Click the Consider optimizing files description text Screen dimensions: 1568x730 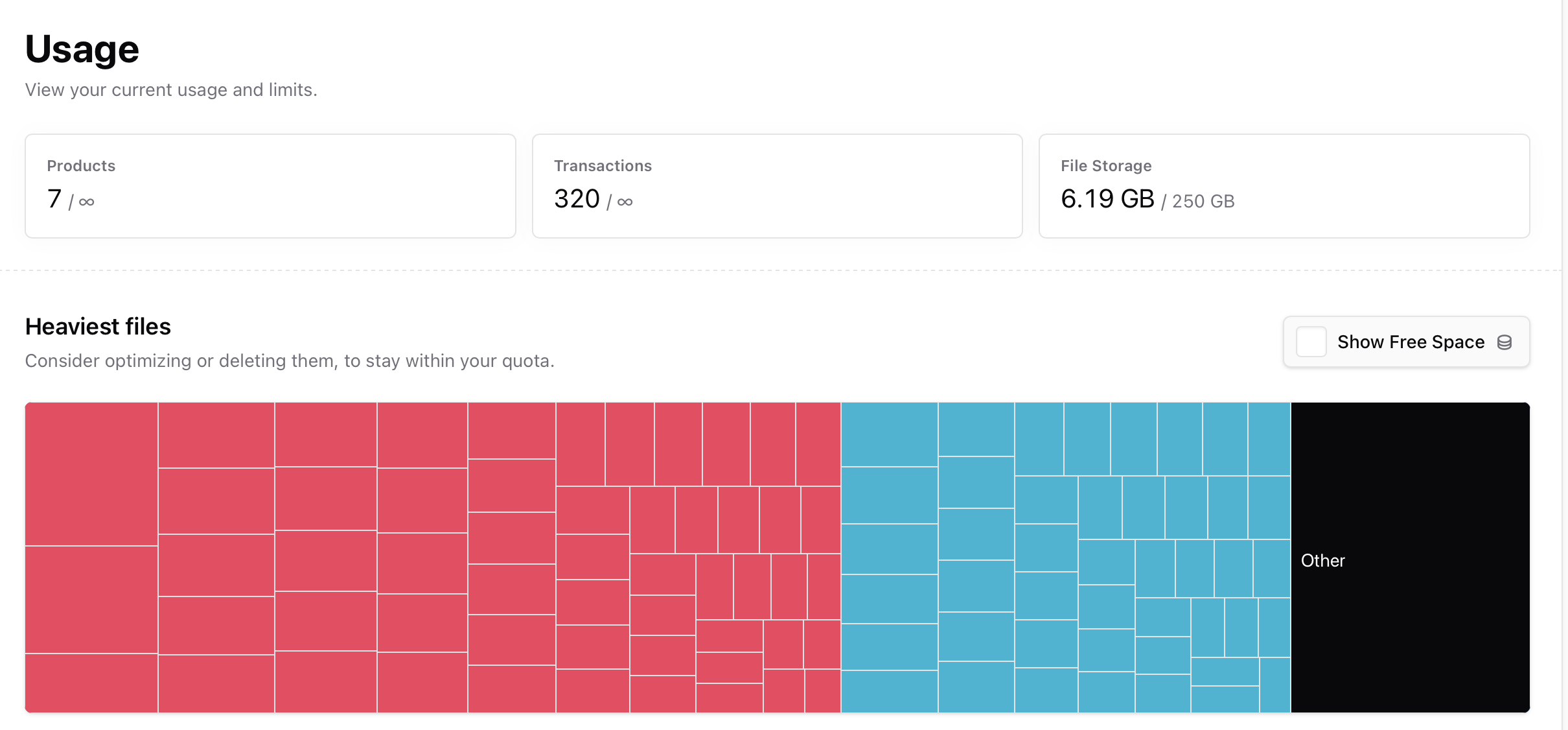tap(290, 361)
